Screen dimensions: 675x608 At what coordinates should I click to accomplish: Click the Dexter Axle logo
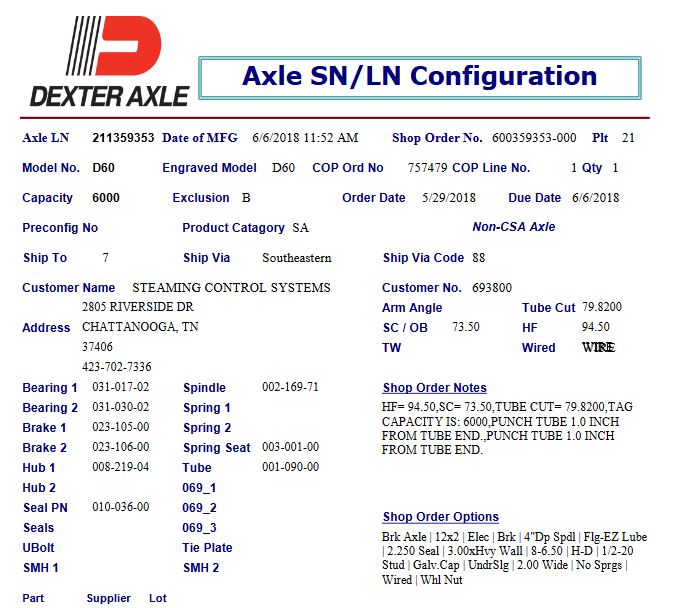pos(109,64)
